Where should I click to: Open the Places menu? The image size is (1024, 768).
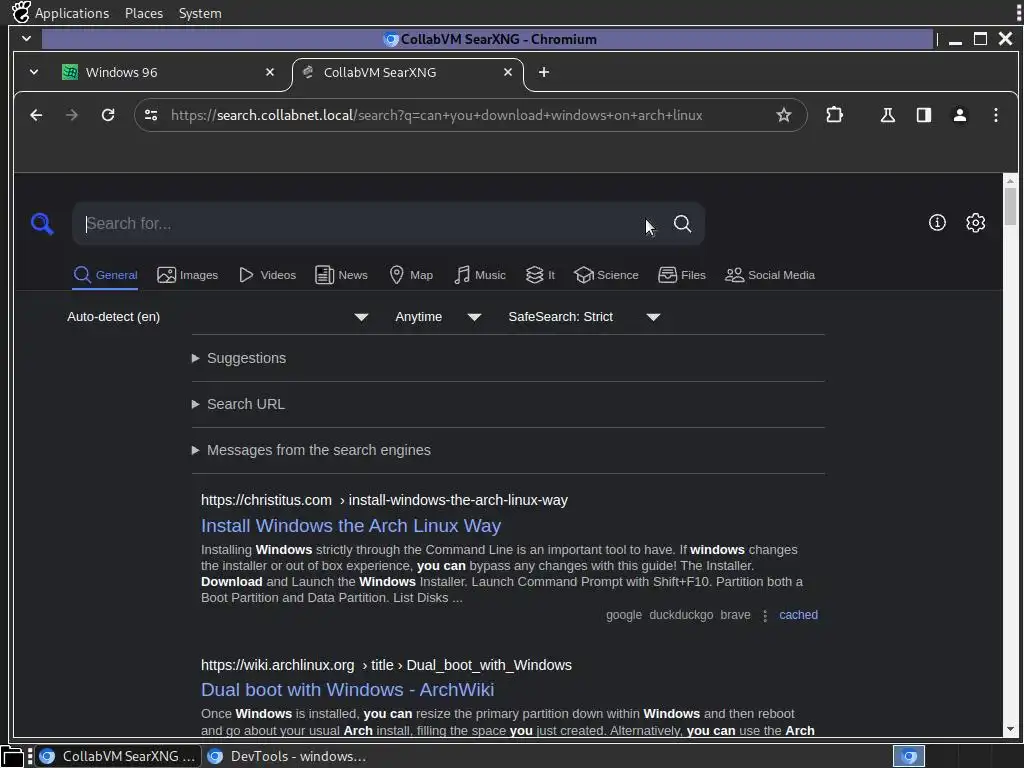click(x=144, y=13)
